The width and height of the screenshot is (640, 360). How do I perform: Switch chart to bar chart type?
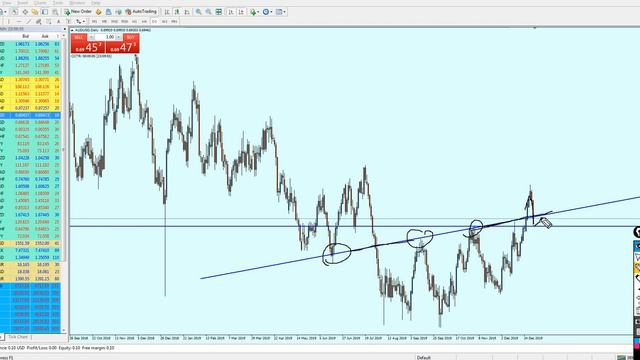(x=167, y=12)
